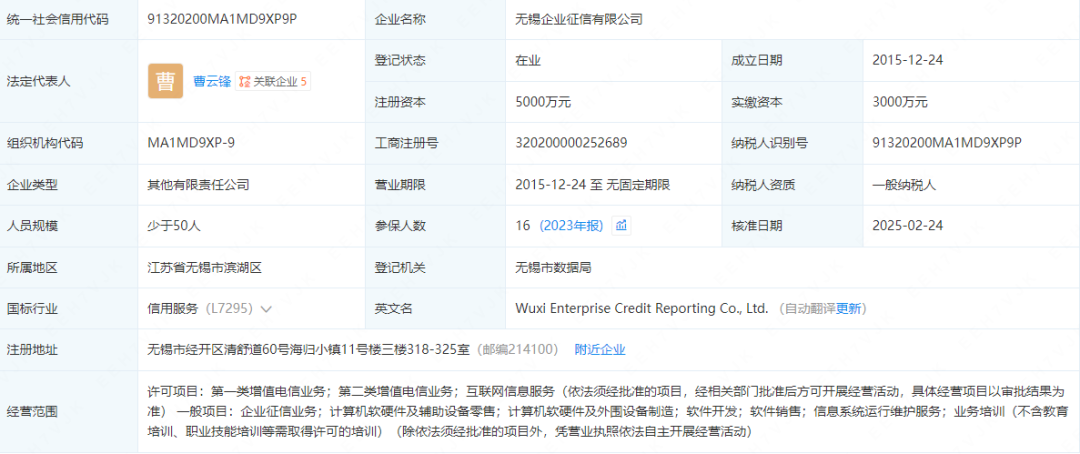1080x454 pixels.
Task: Click region 江苏省无锡市滨湖区
Action: coord(205,267)
